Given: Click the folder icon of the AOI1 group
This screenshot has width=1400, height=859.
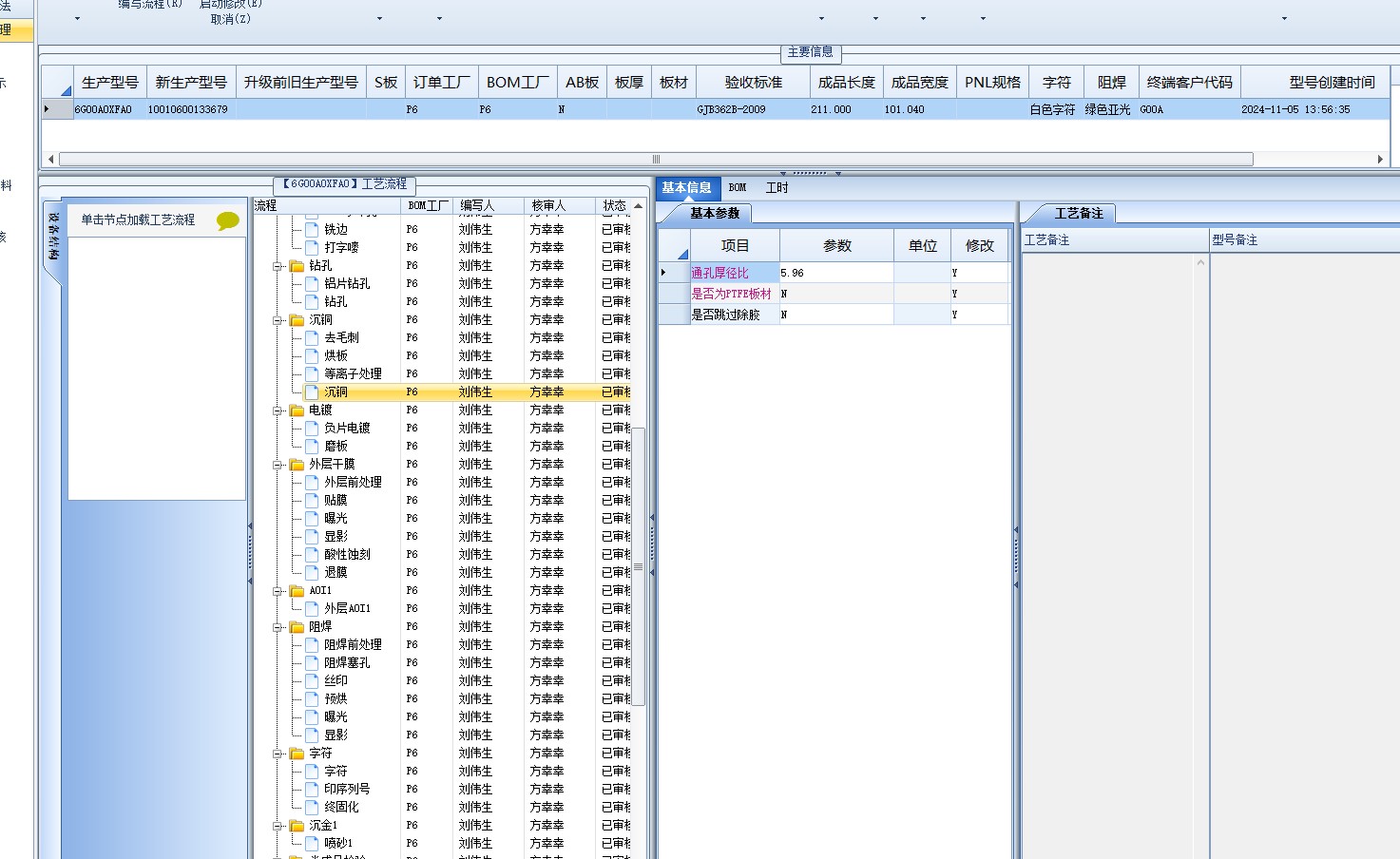Looking at the screenshot, I should pyautogui.click(x=297, y=591).
